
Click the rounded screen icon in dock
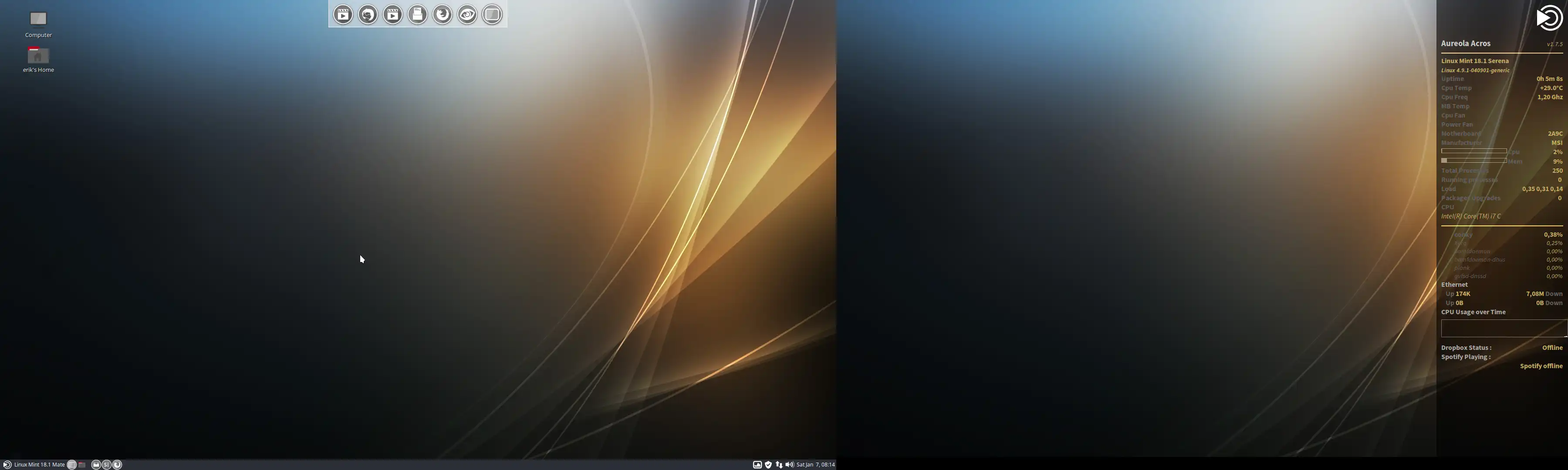[x=493, y=15]
